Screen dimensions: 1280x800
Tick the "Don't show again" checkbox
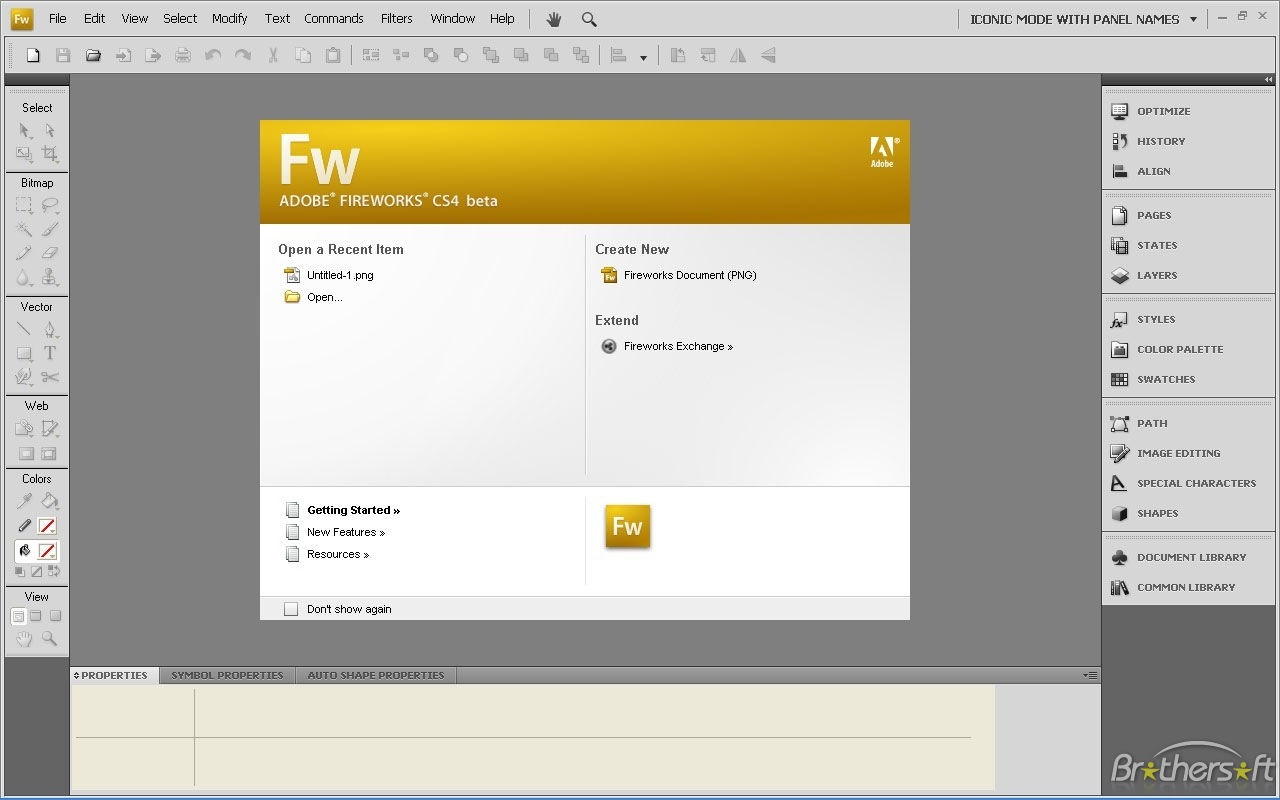coord(291,609)
